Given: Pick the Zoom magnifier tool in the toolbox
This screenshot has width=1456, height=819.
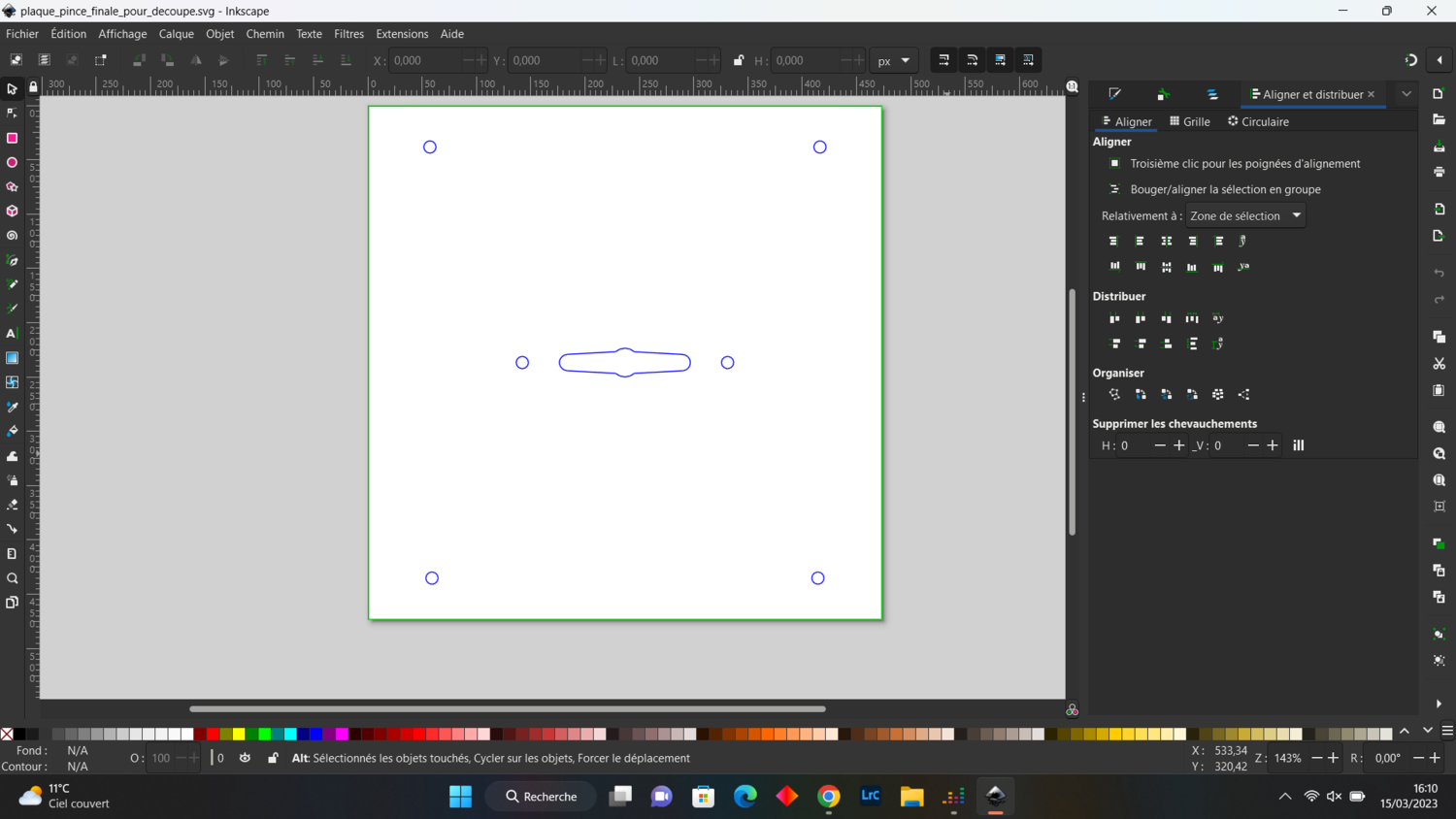Looking at the screenshot, I should coord(12,578).
